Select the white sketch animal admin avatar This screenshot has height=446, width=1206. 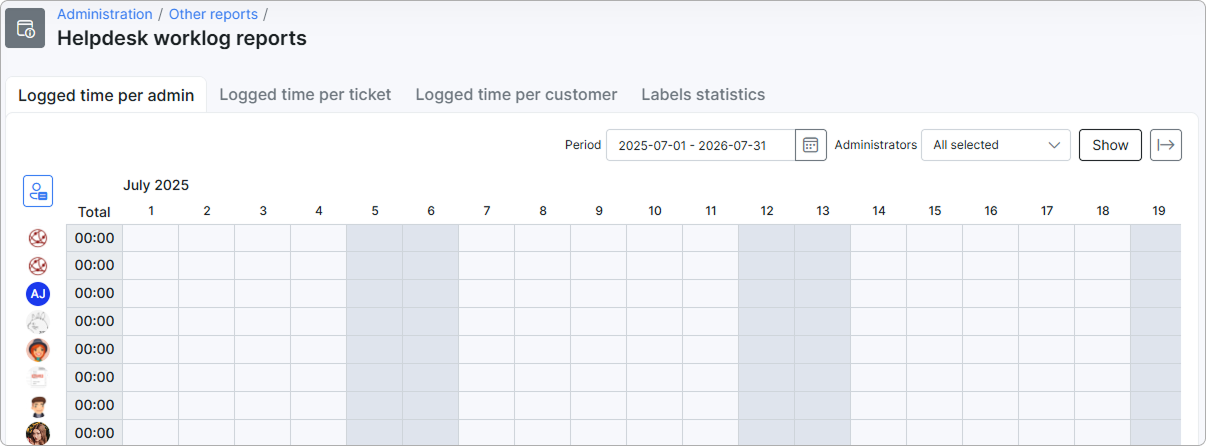pos(38,322)
